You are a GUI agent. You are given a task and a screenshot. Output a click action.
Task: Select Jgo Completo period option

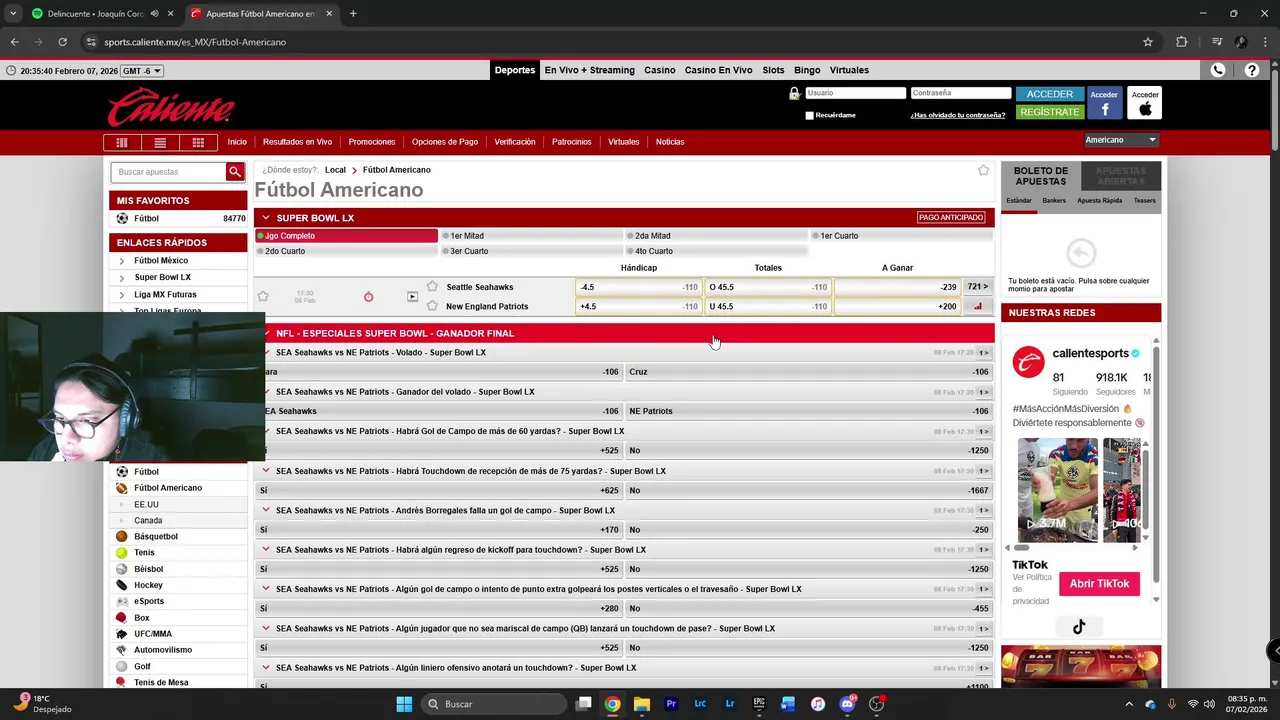[346, 236]
